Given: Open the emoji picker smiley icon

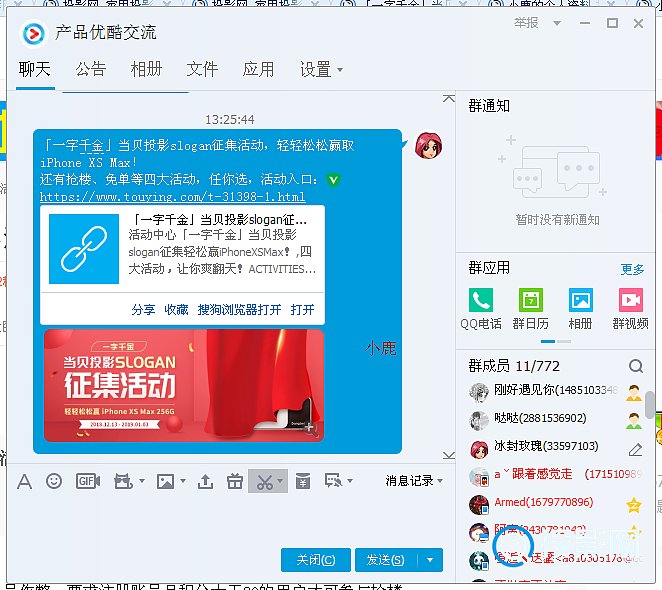Looking at the screenshot, I should pyautogui.click(x=54, y=481).
